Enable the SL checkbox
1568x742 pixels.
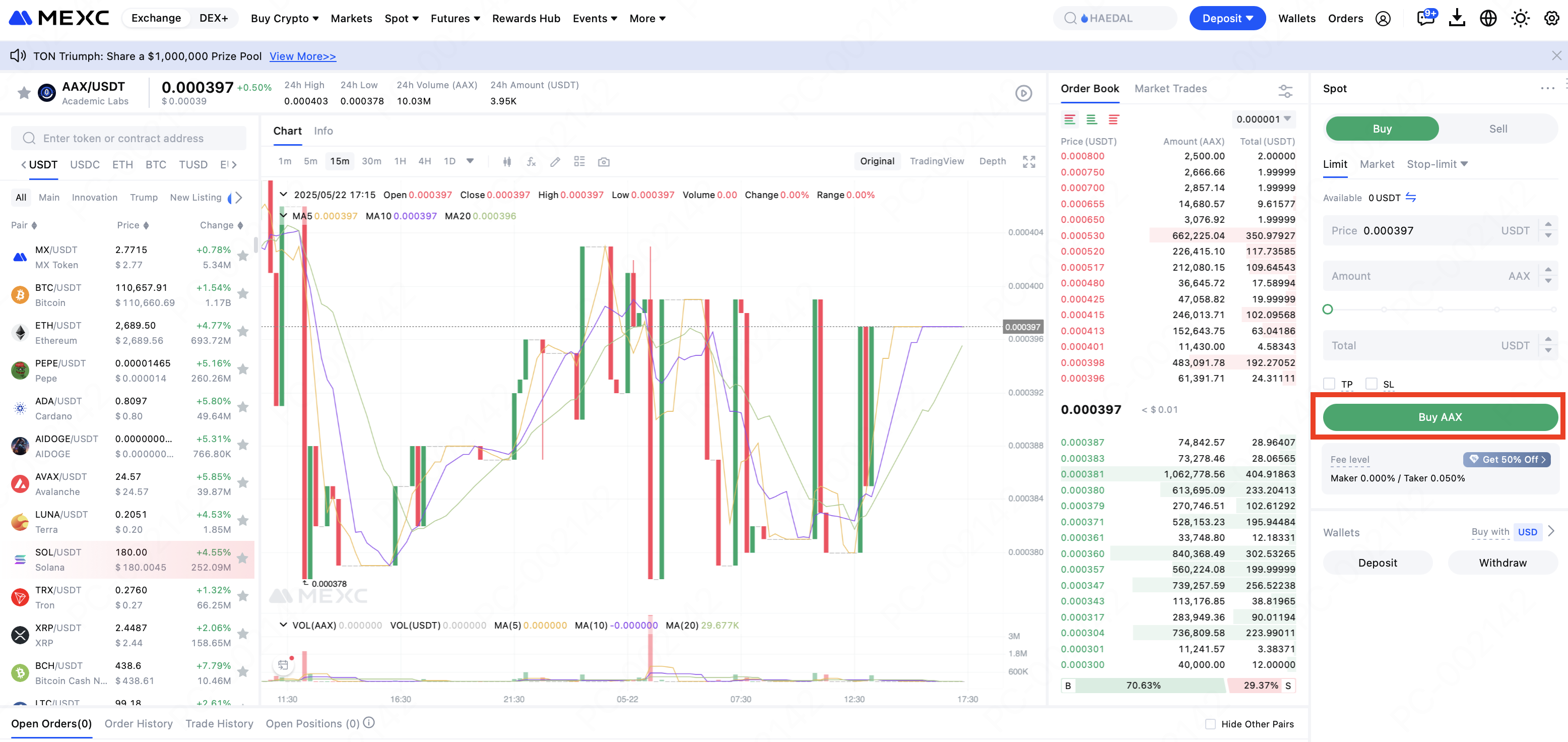click(x=1371, y=384)
